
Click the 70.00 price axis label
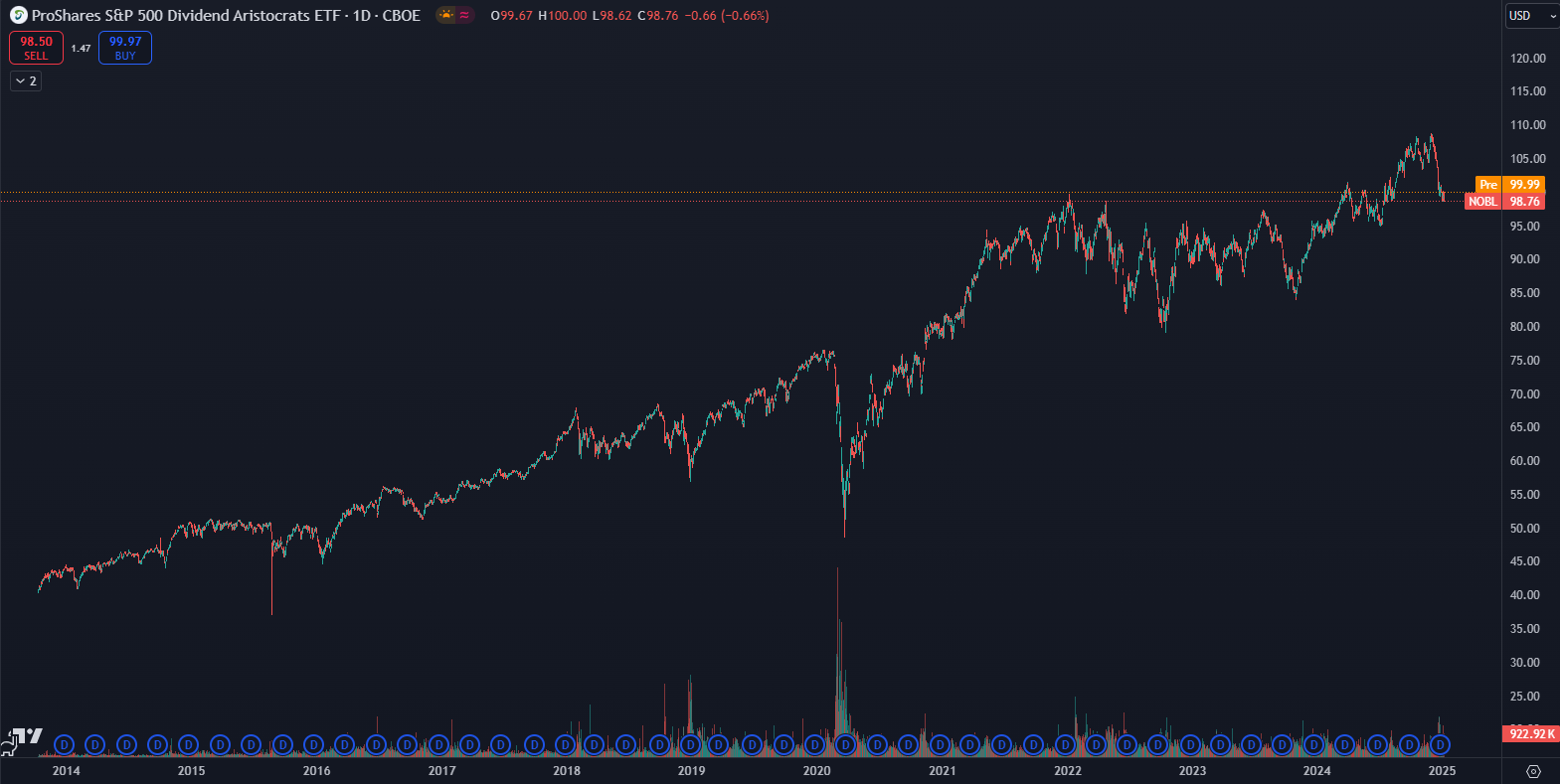[x=1524, y=394]
